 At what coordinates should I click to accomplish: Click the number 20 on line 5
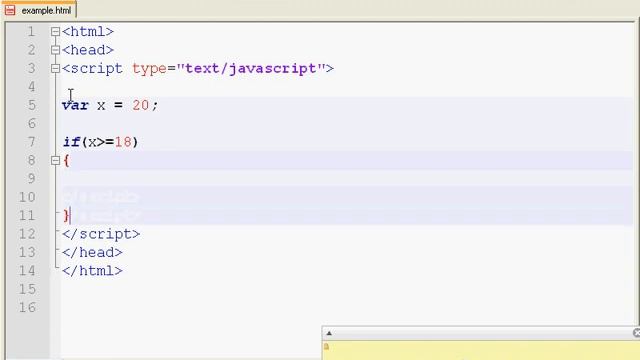coord(141,105)
